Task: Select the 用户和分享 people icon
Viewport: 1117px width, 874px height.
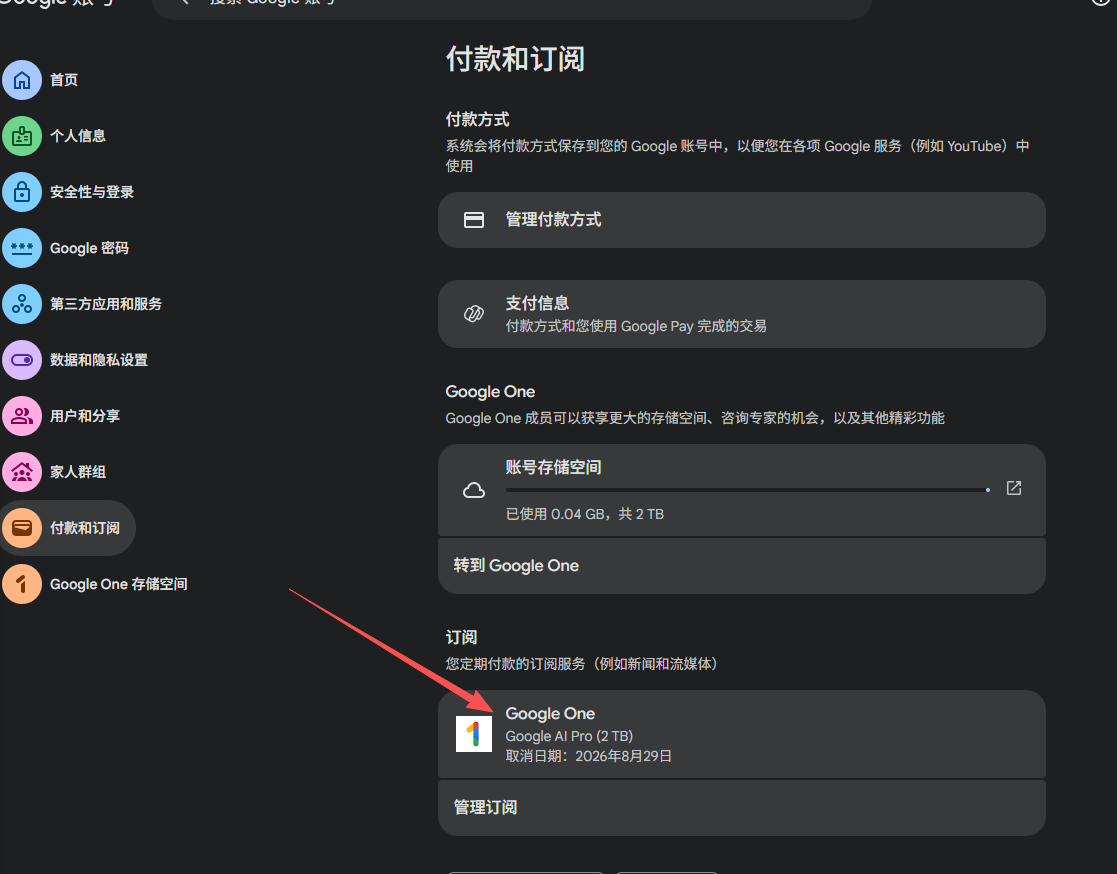Action: pos(22,416)
